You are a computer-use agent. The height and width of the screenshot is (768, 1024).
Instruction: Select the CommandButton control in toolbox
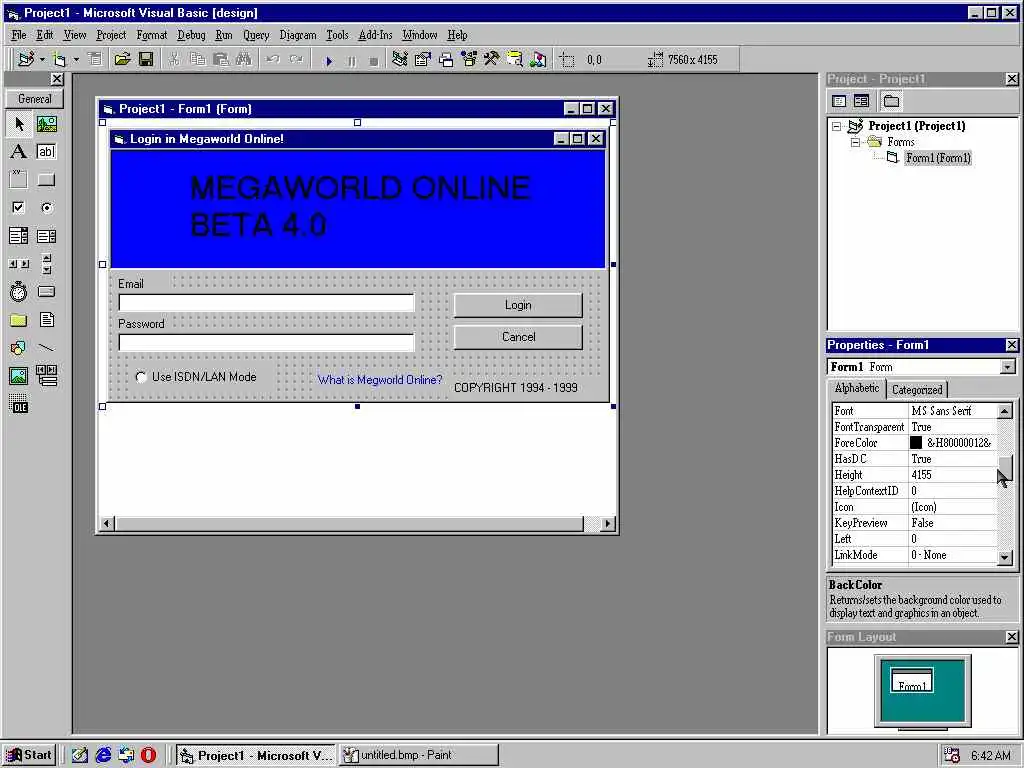(x=46, y=180)
